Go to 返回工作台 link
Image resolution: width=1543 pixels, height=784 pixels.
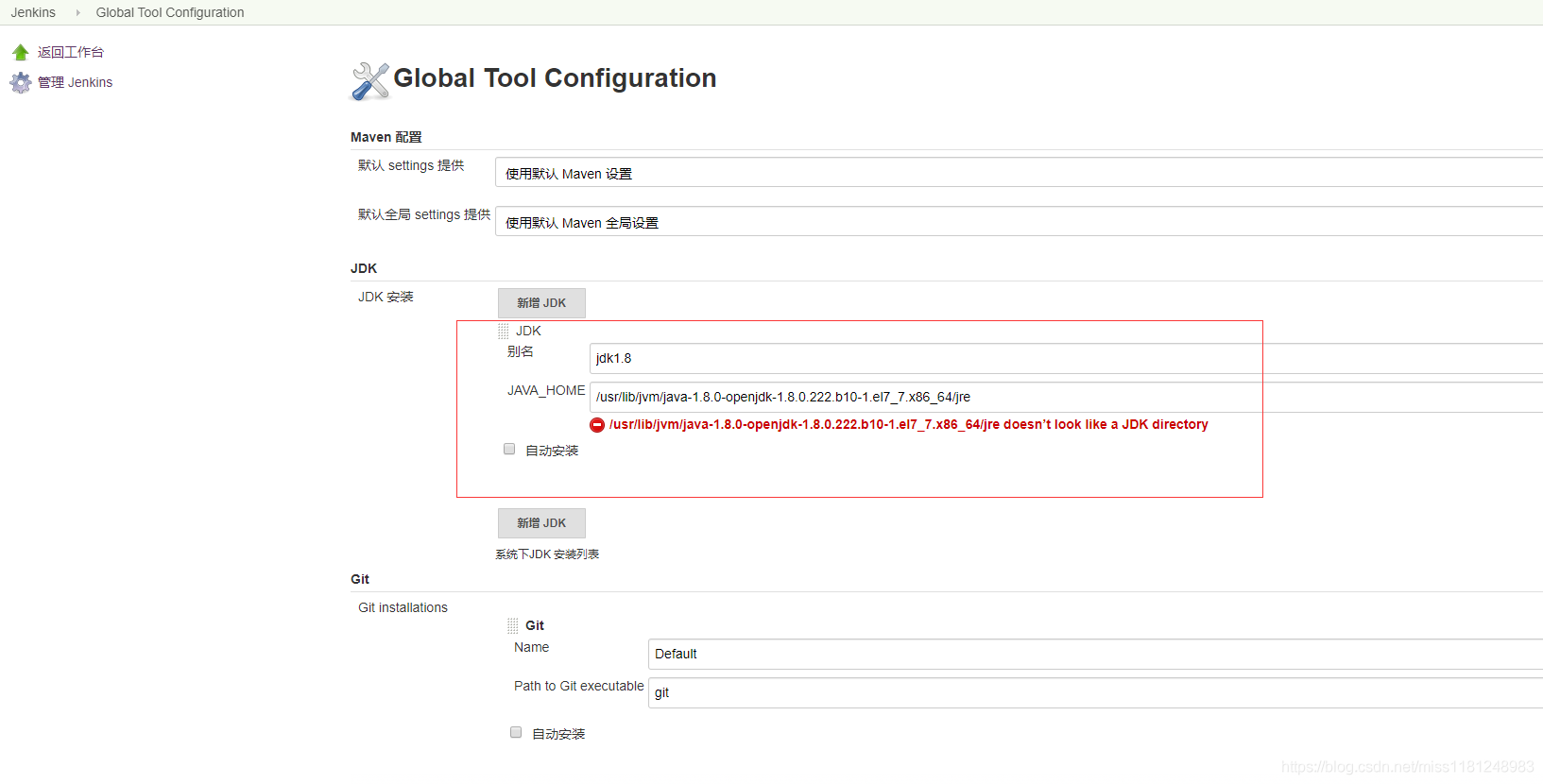71,52
